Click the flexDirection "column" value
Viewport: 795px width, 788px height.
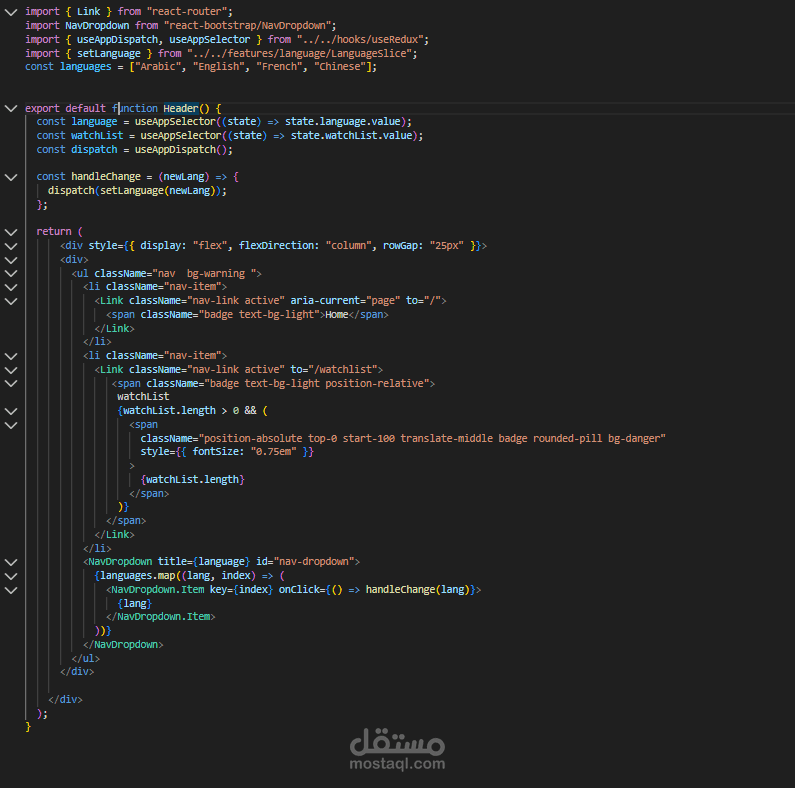pos(348,245)
